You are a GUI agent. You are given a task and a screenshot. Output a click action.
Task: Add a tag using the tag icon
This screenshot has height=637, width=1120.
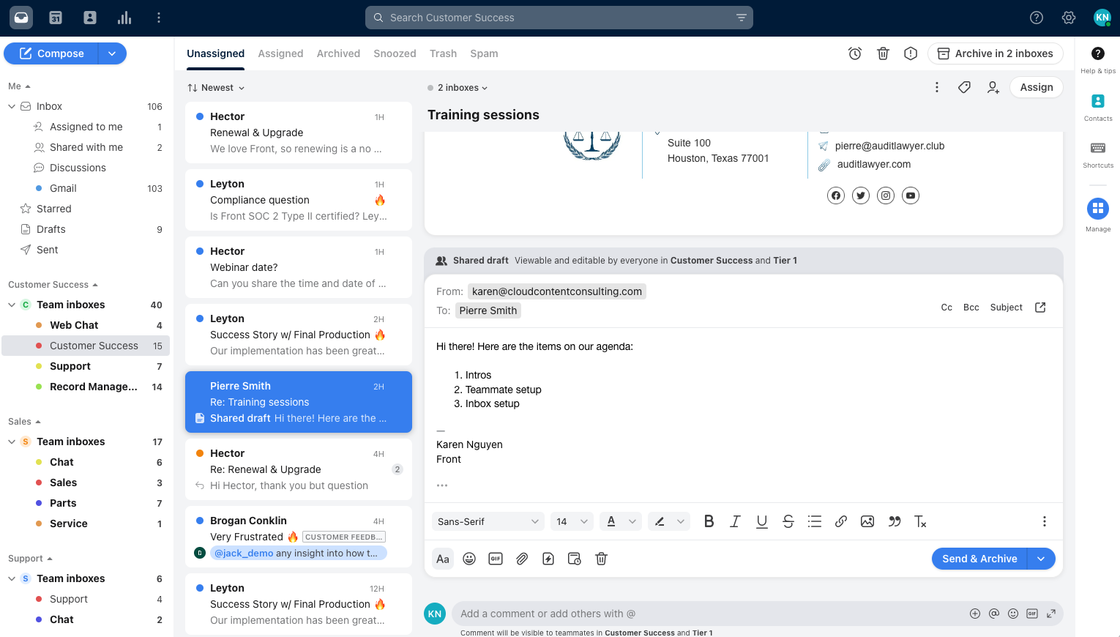click(x=964, y=87)
